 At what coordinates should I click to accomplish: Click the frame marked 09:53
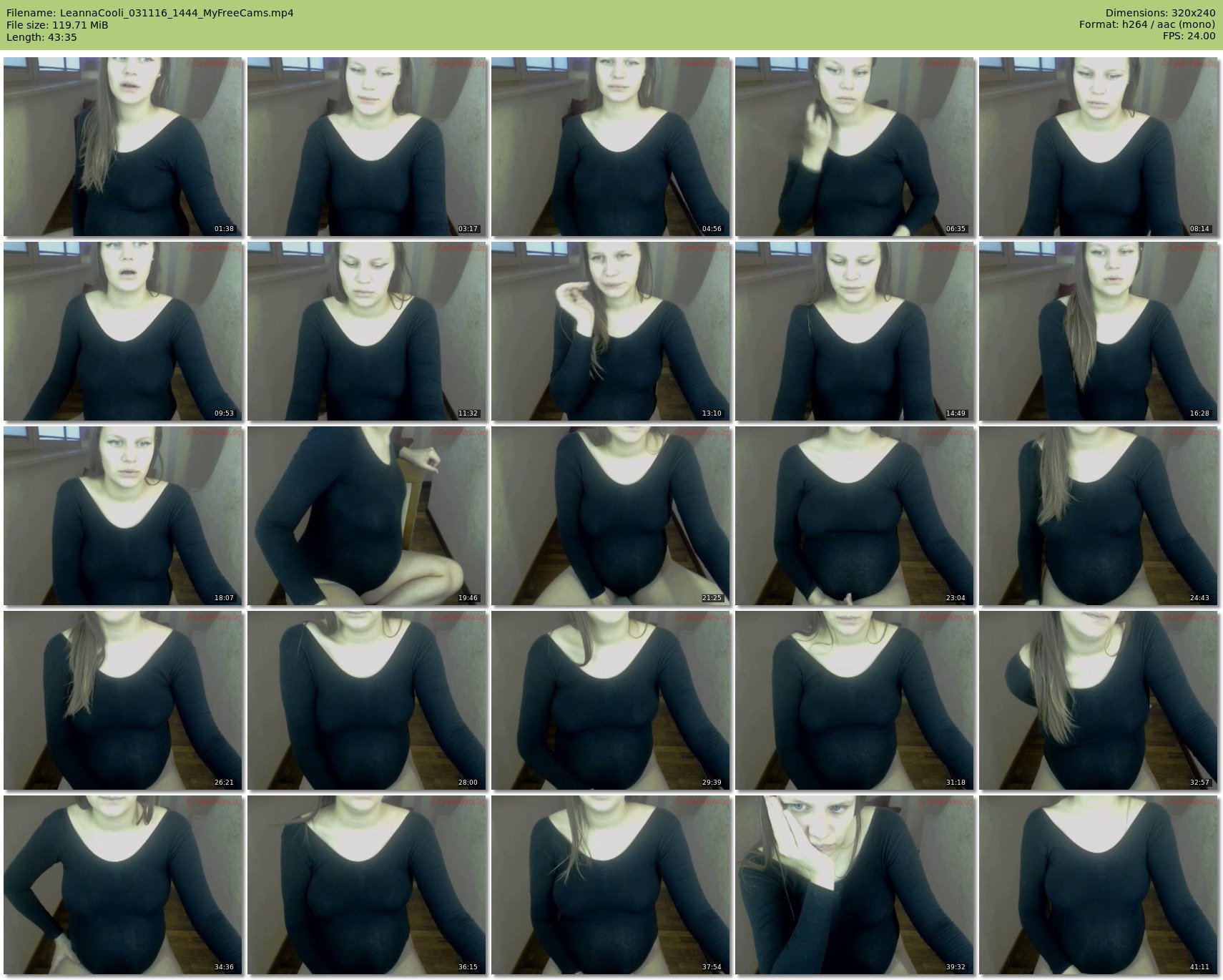click(123, 331)
